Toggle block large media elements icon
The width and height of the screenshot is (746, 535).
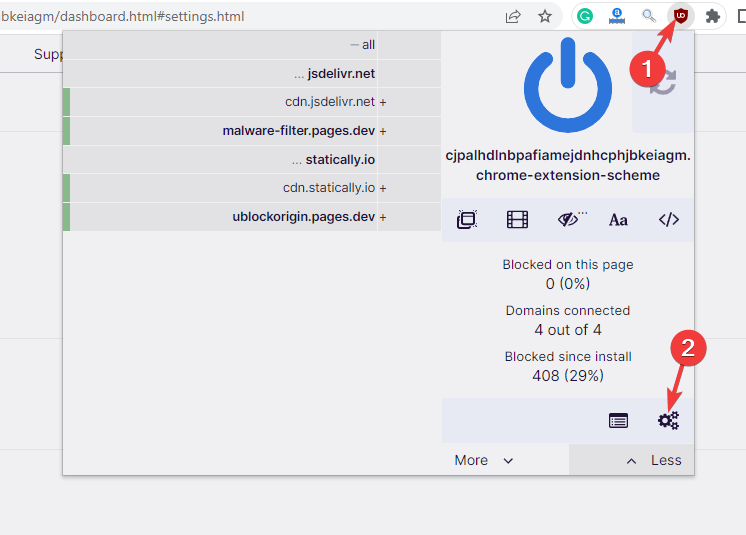tap(517, 220)
